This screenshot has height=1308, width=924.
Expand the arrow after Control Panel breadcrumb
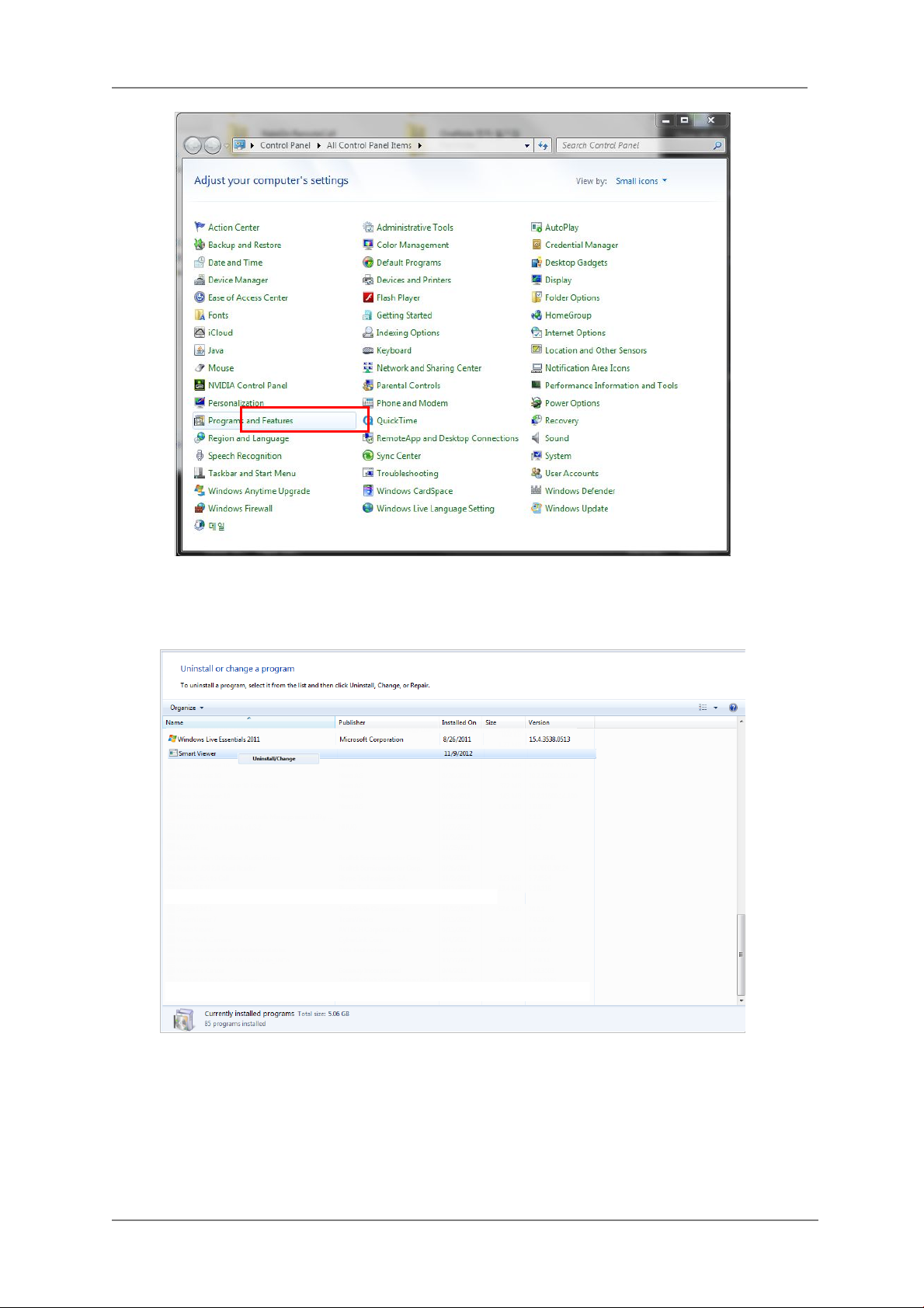[x=318, y=145]
